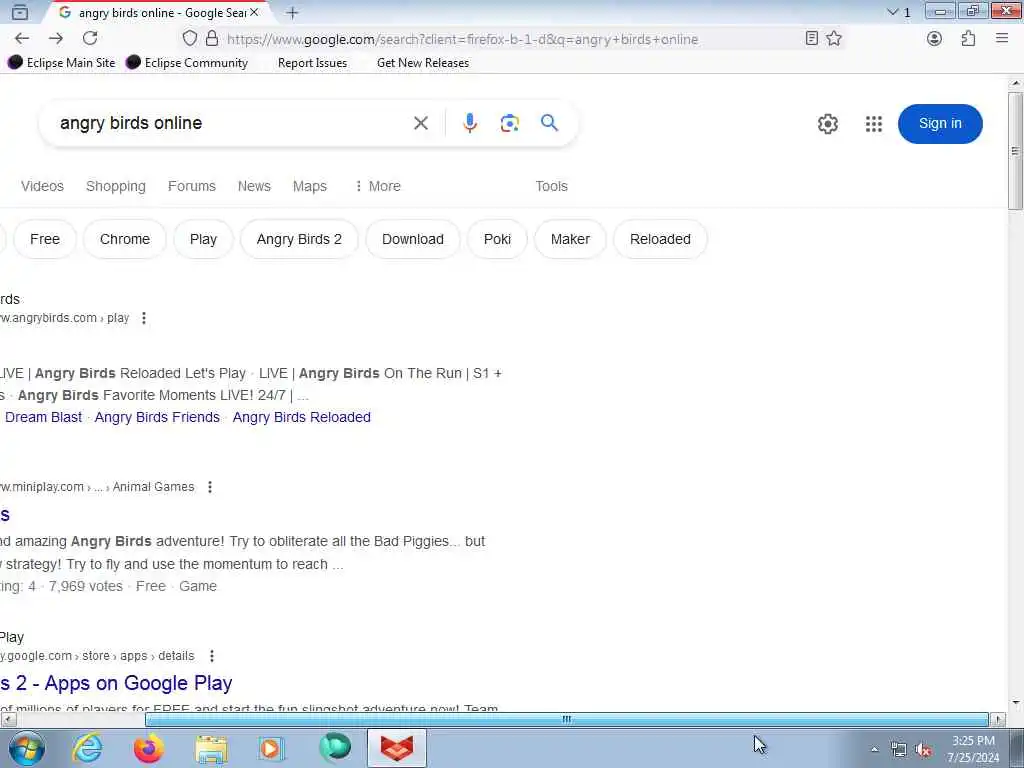Toggle reader view icon in address bar

click(811, 39)
